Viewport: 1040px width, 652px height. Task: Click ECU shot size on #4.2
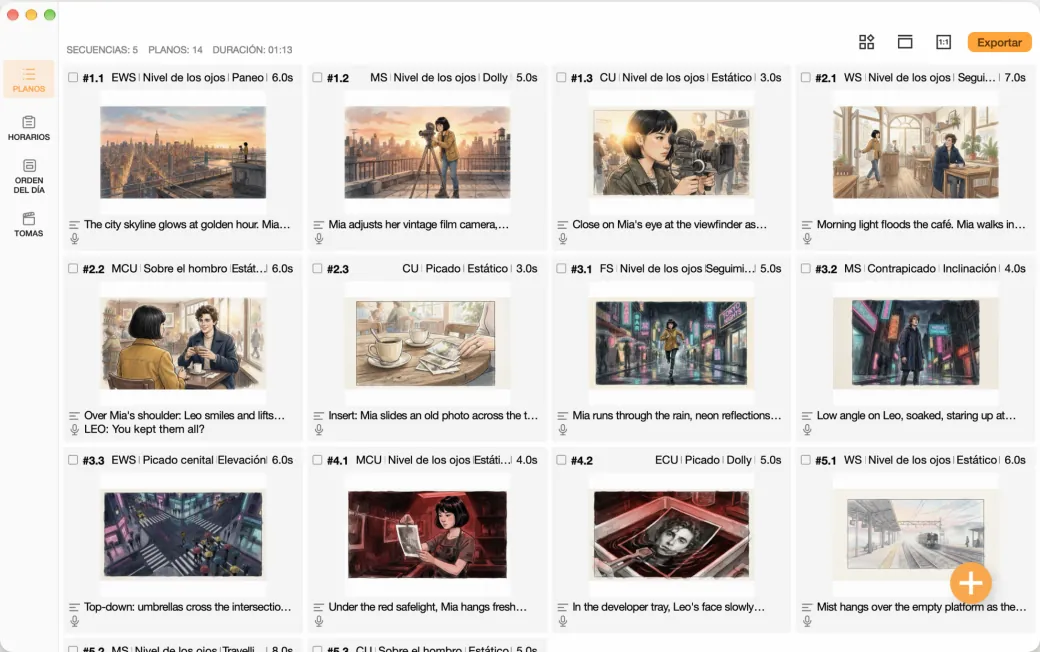point(667,460)
